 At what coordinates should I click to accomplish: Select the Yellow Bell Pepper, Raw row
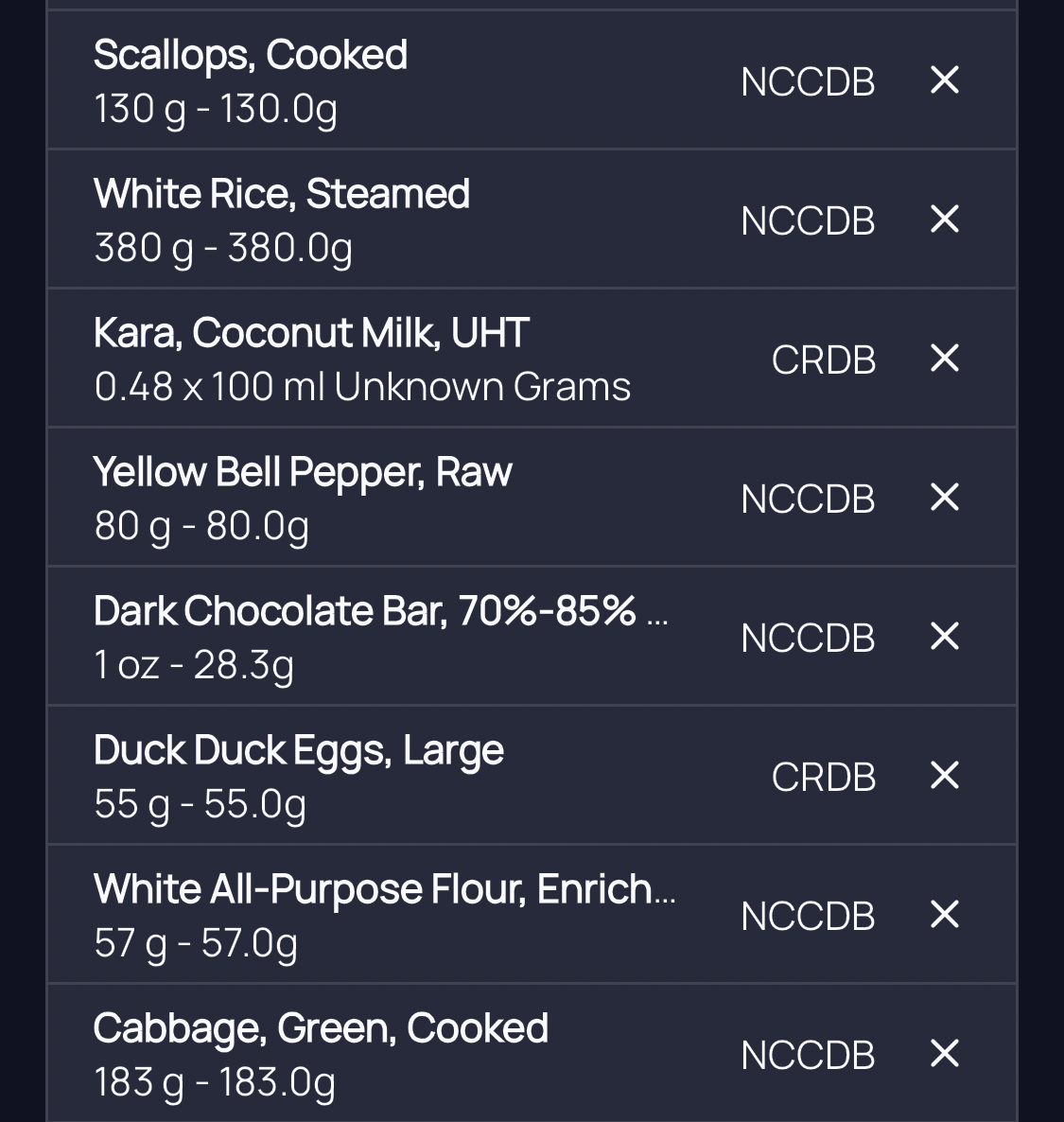[532, 497]
